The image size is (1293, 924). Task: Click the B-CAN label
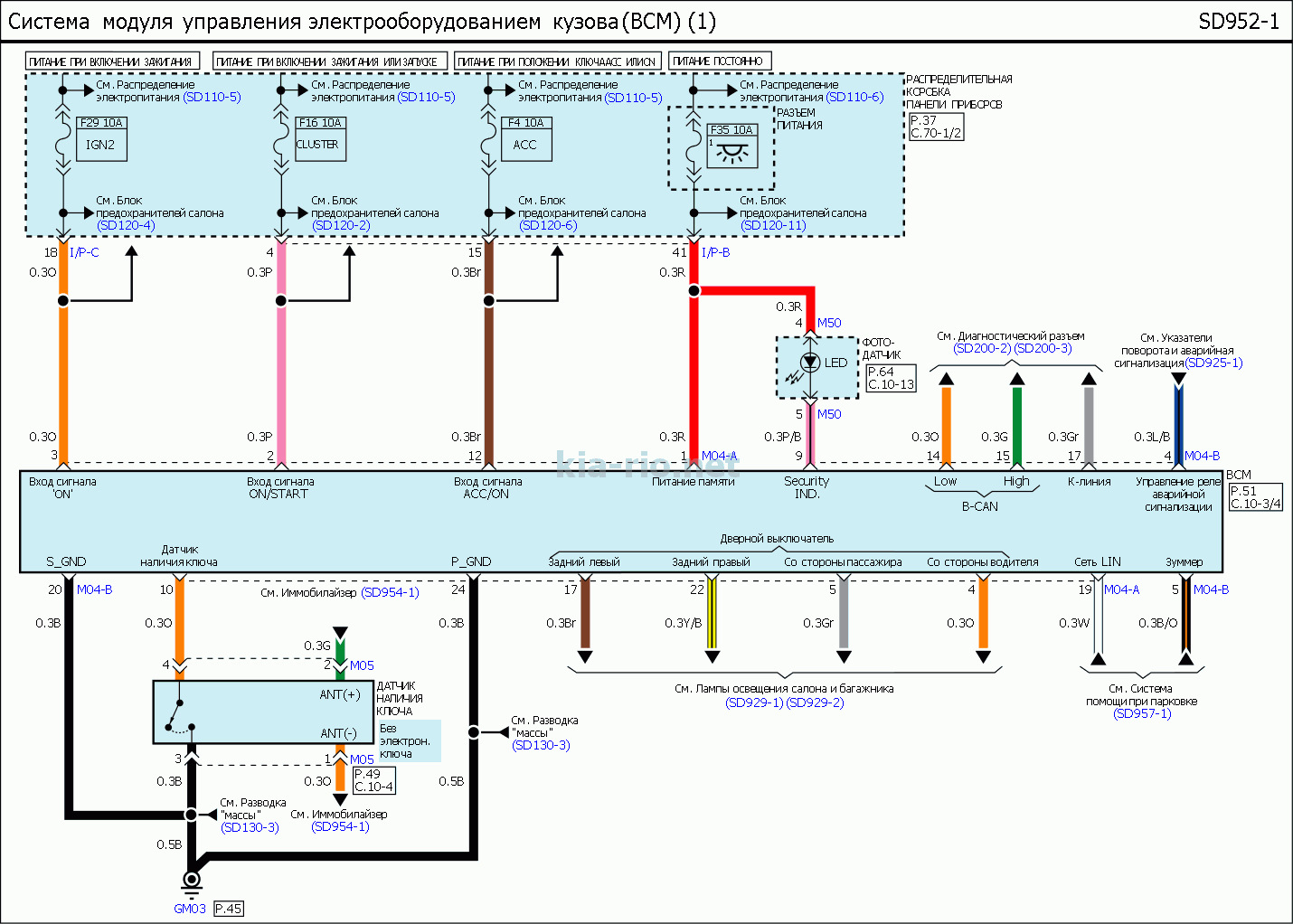click(x=980, y=506)
